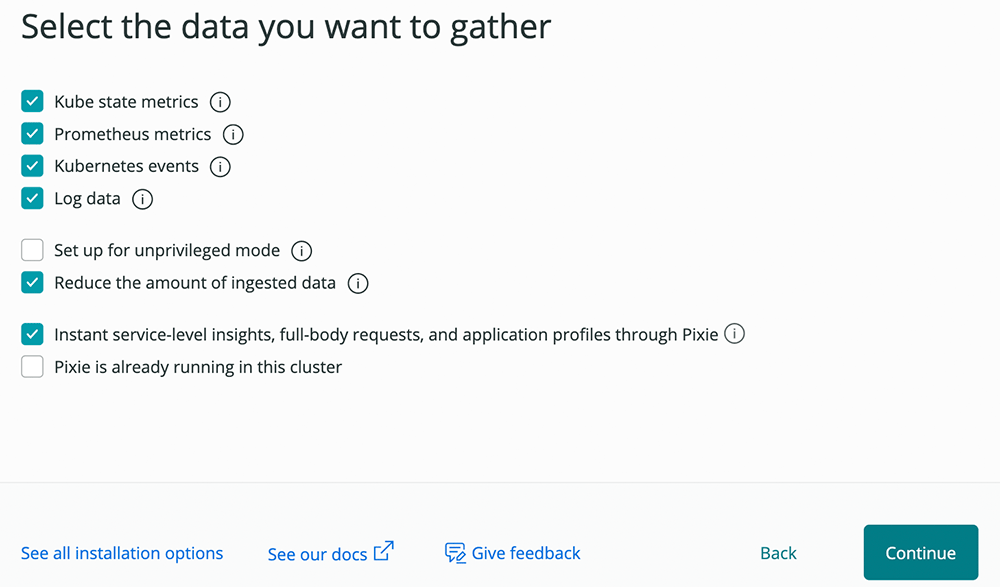Open See all installation options link
Viewport: 1000px width, 587px height.
122,553
